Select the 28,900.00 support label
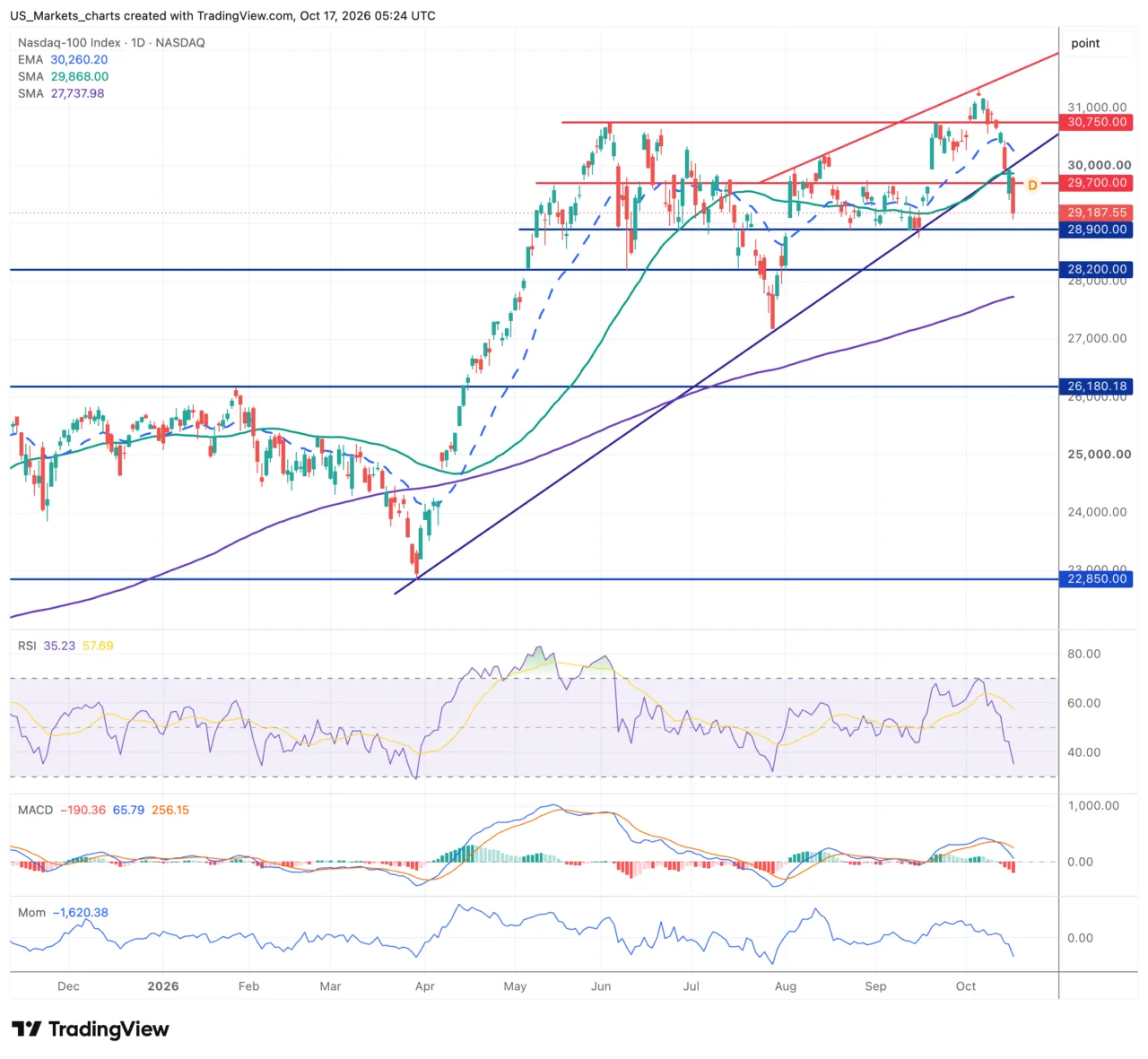Viewport: 1148px width, 1059px height. point(1097,230)
